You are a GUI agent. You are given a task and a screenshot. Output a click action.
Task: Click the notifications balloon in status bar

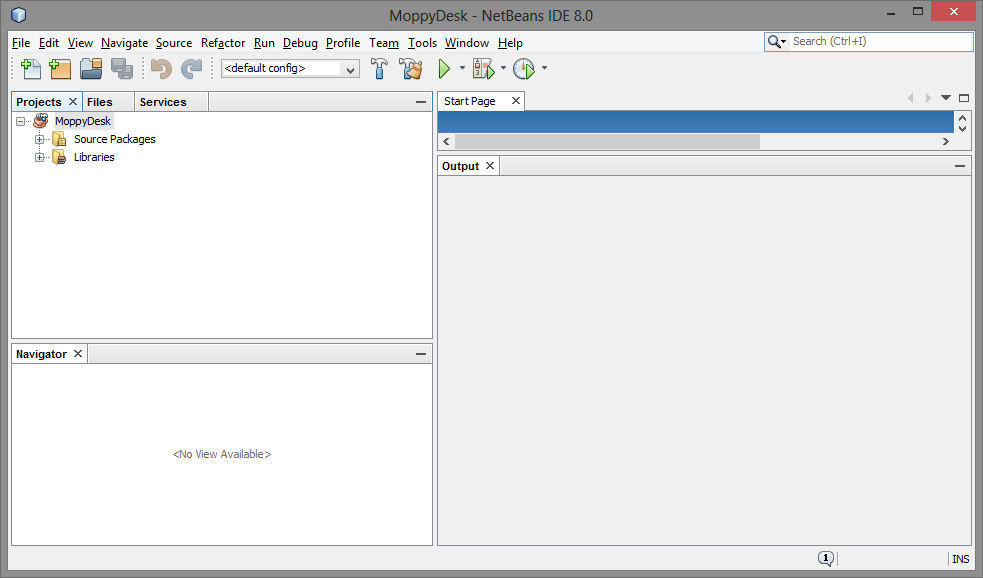click(x=826, y=558)
